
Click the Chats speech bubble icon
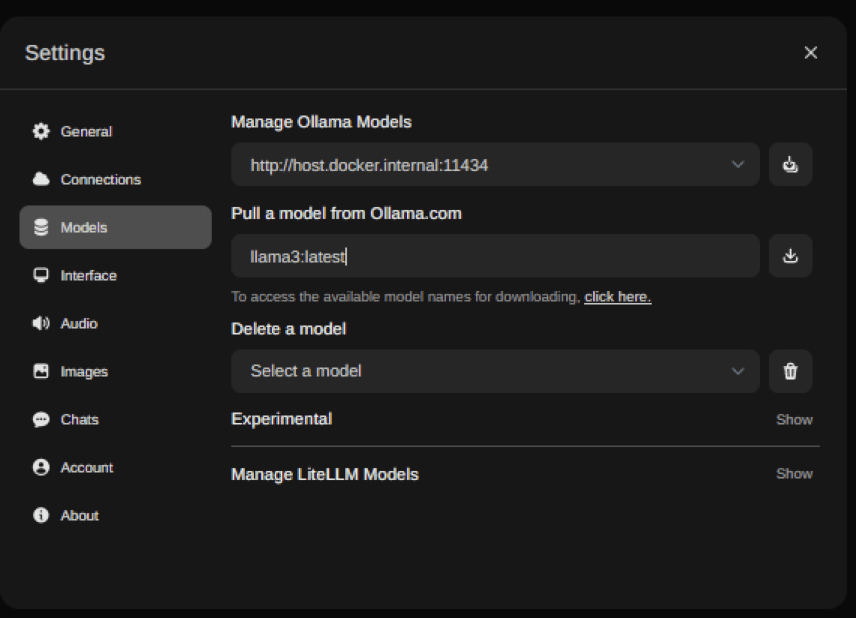pyautogui.click(x=41, y=419)
